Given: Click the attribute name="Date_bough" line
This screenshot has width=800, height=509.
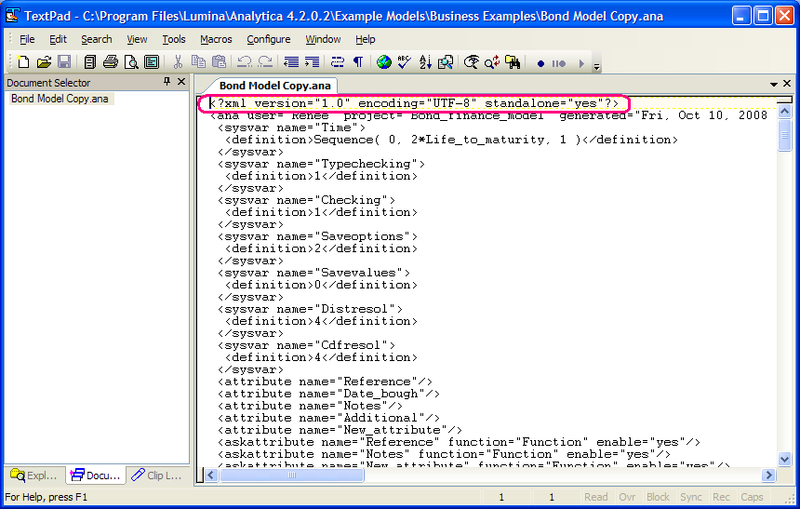Looking at the screenshot, I should click(329, 394).
